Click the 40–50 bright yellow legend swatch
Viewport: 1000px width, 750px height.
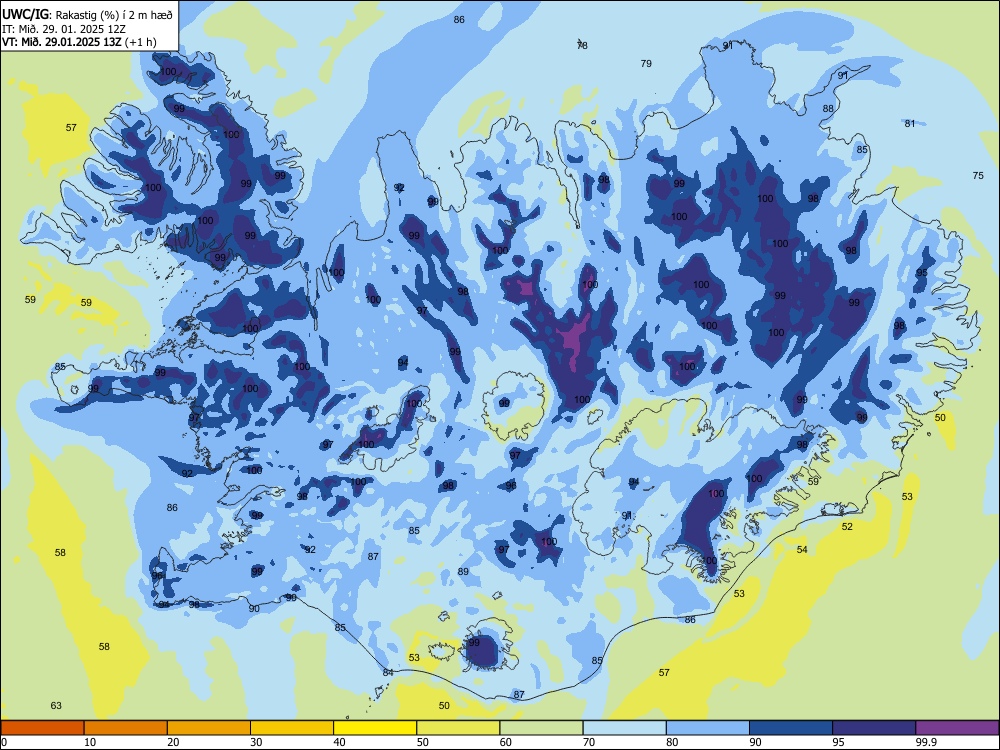[375, 728]
